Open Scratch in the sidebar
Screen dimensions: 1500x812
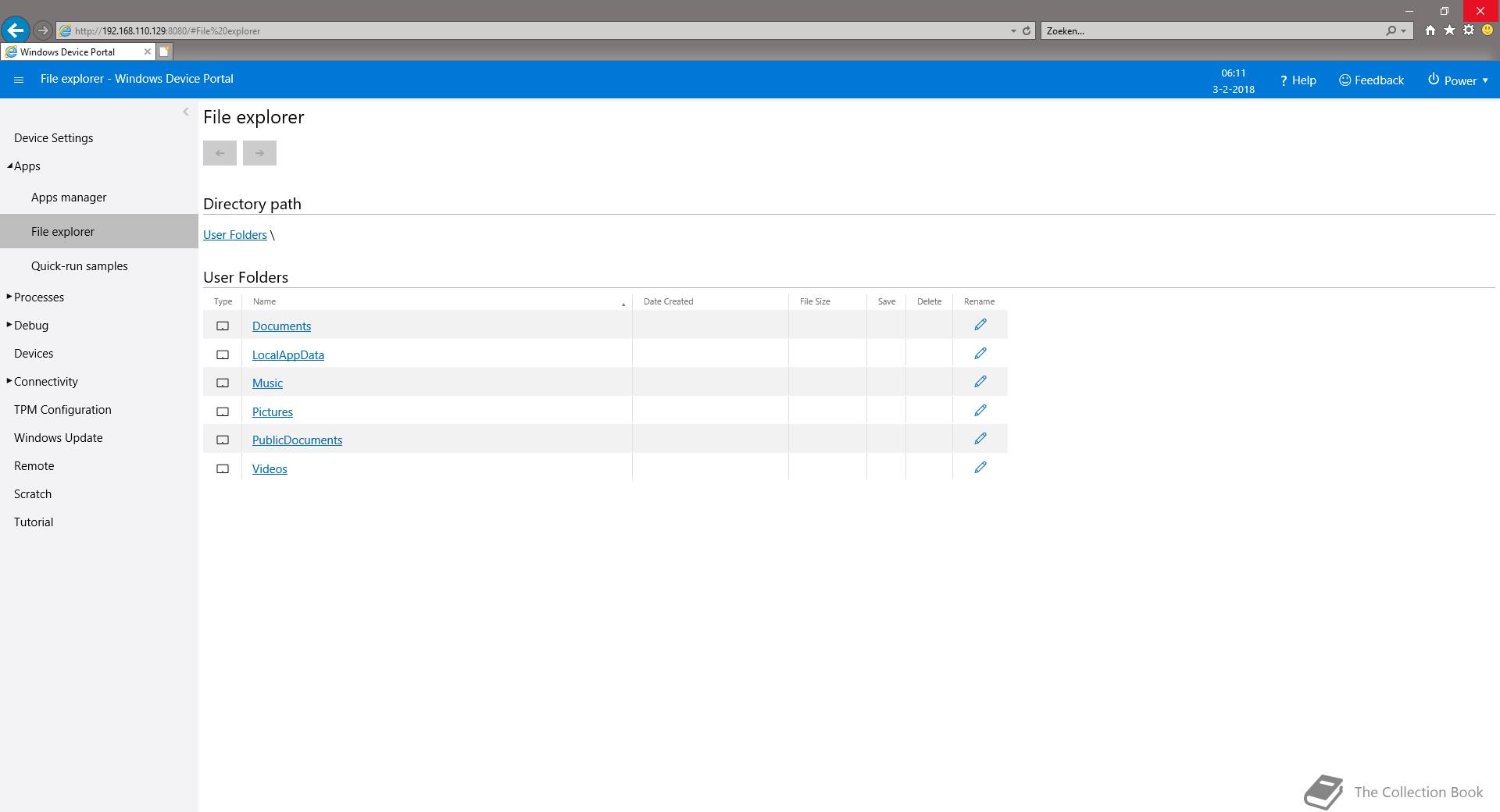click(33, 494)
